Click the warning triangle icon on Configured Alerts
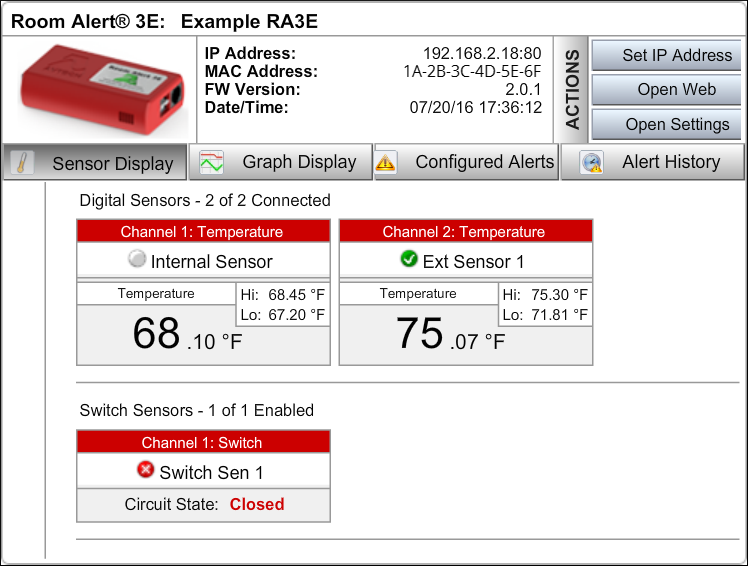 [x=386, y=162]
